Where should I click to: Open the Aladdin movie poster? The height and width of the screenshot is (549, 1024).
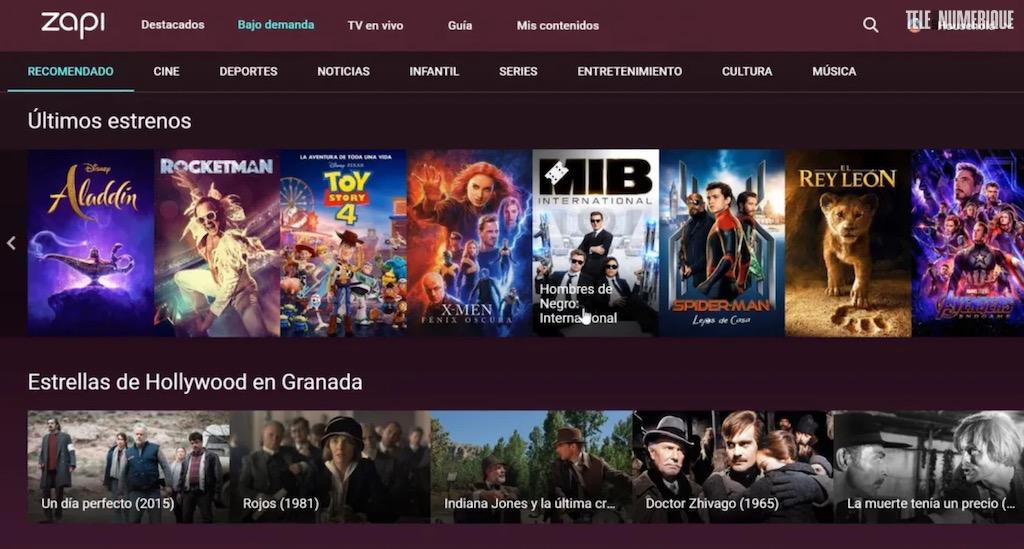coord(91,243)
